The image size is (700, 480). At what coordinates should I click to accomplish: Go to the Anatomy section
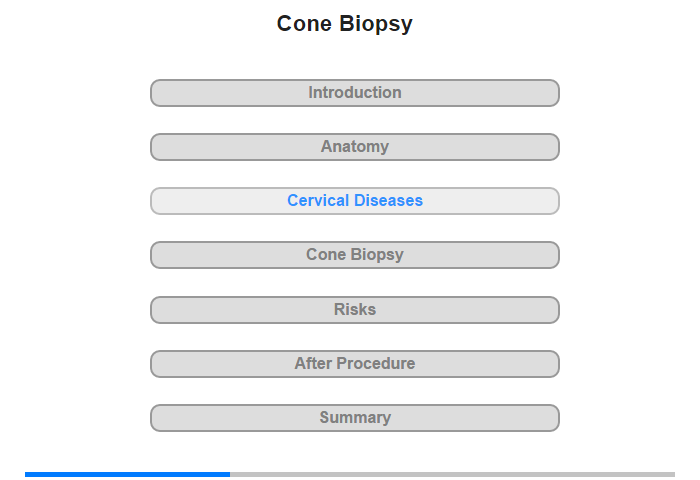point(354,147)
